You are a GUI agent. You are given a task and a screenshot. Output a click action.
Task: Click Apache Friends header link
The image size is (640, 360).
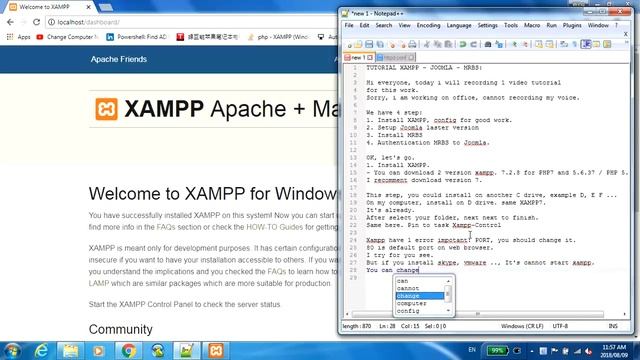point(119,59)
